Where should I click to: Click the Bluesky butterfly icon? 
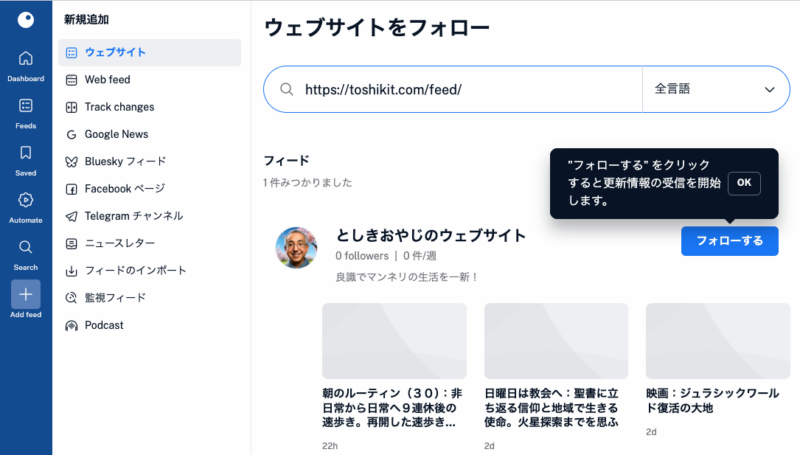(71, 162)
